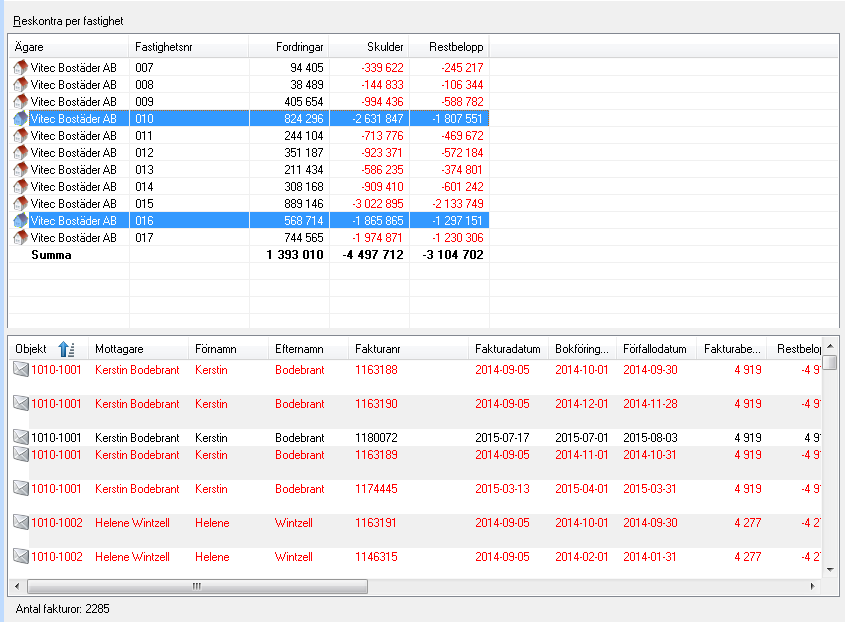
Task: Click Förfallodatum 2014-10-31
Action: pyautogui.click(x=650, y=454)
